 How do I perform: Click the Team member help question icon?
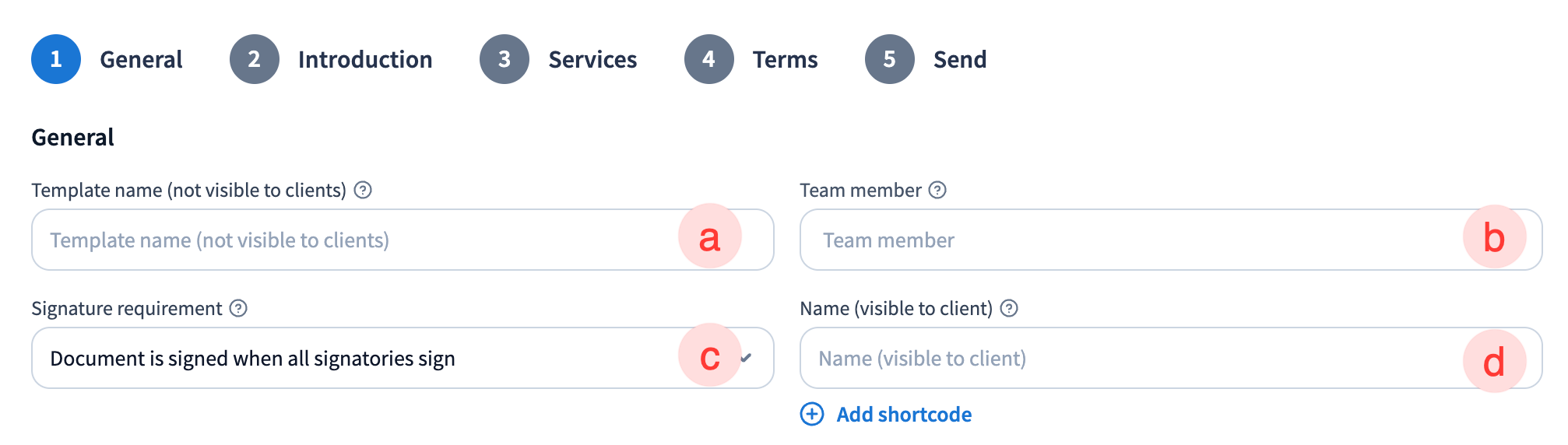coord(937,190)
